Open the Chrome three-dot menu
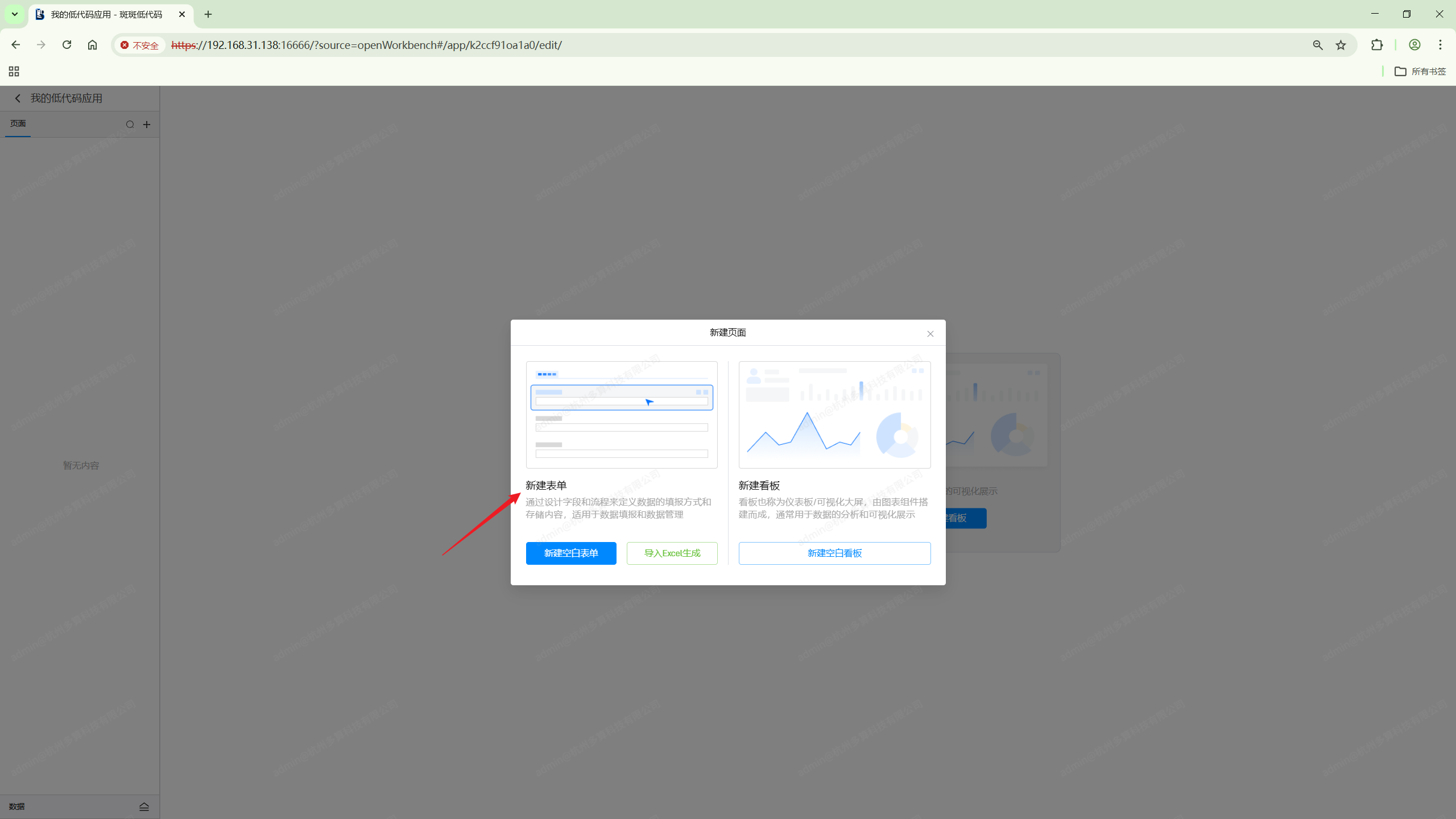 pyautogui.click(x=1440, y=45)
